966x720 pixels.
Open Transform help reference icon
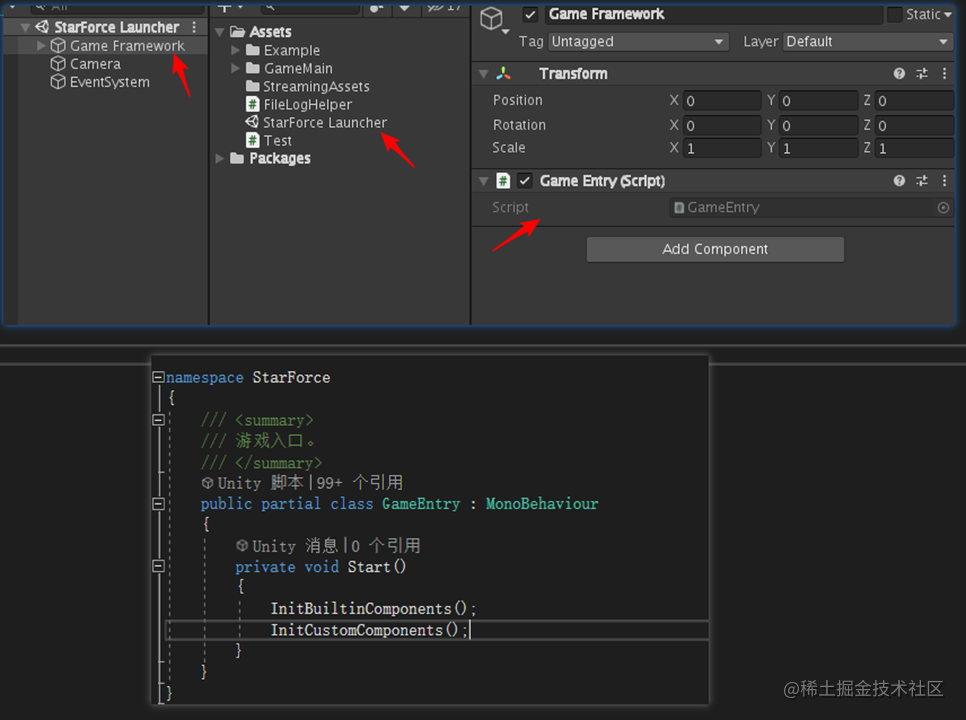(899, 74)
